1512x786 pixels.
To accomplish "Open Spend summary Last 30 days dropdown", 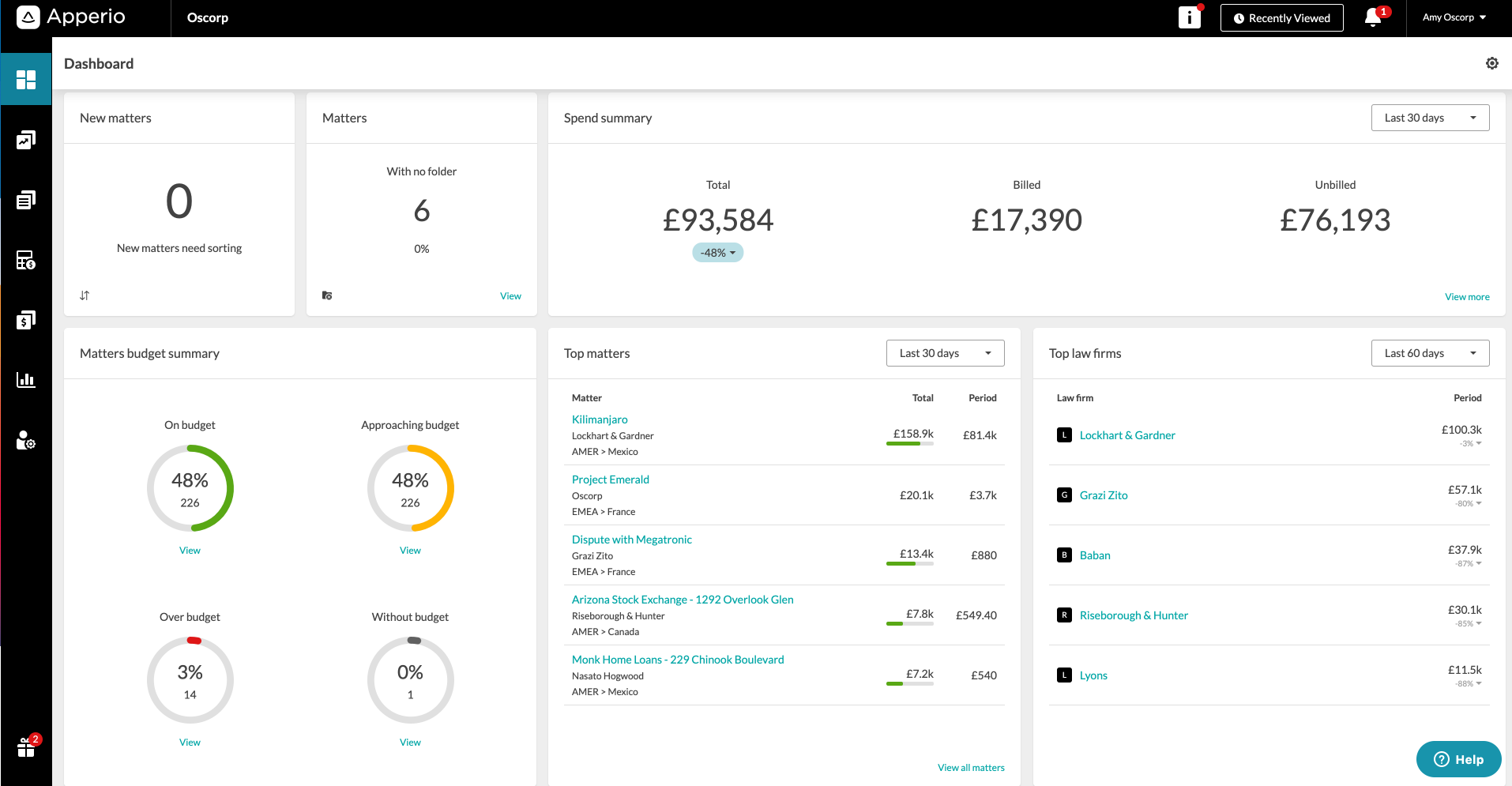I will (x=1430, y=118).
